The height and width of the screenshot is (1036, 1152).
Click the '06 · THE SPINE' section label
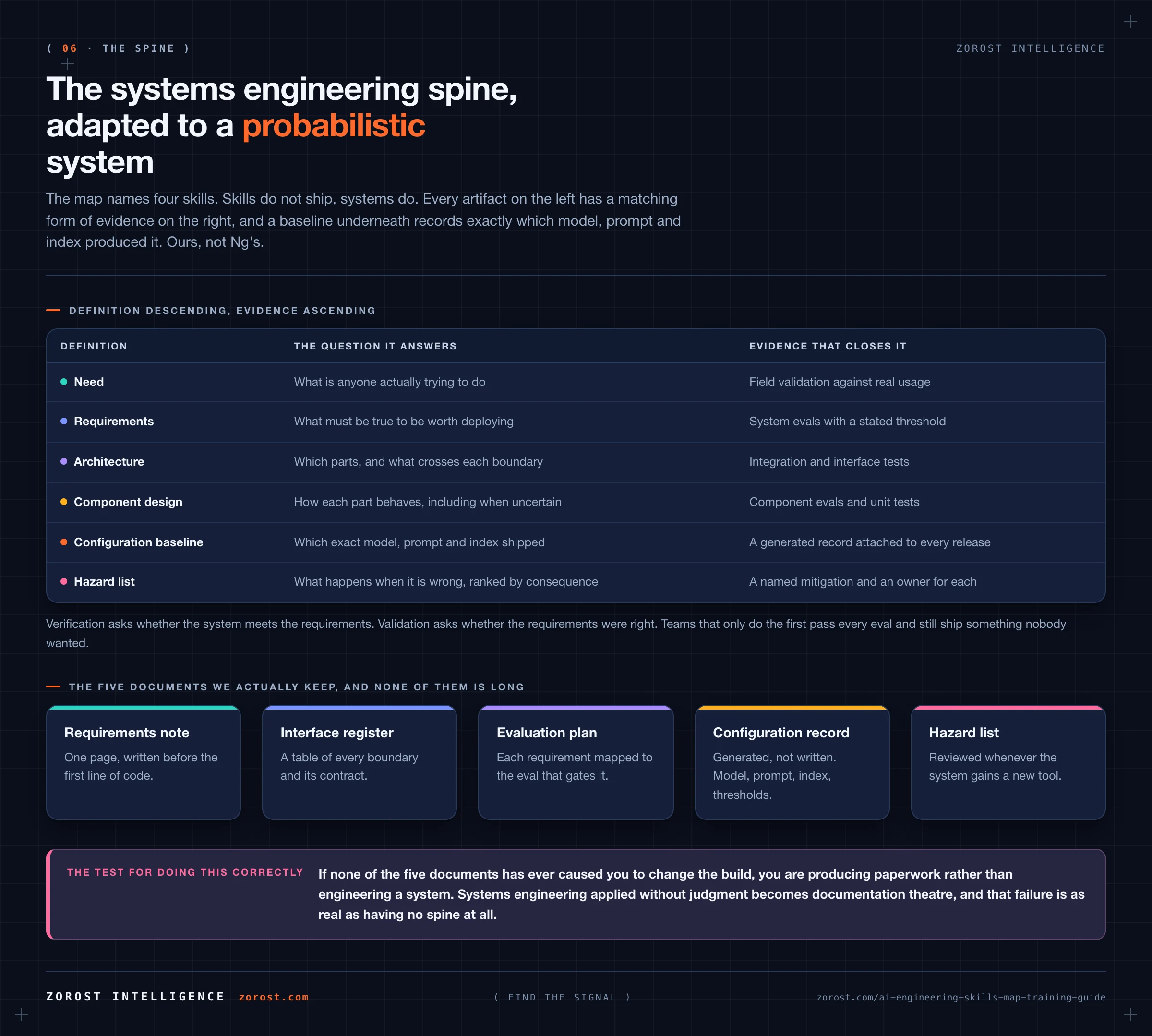point(119,48)
